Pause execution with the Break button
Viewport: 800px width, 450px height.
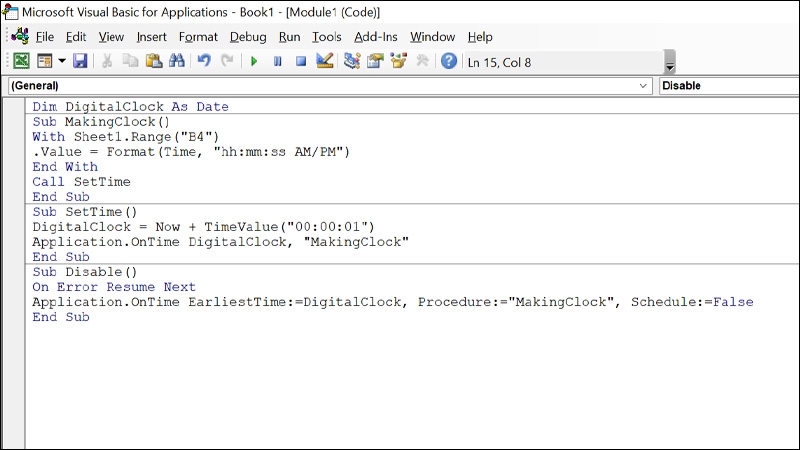tap(277, 61)
